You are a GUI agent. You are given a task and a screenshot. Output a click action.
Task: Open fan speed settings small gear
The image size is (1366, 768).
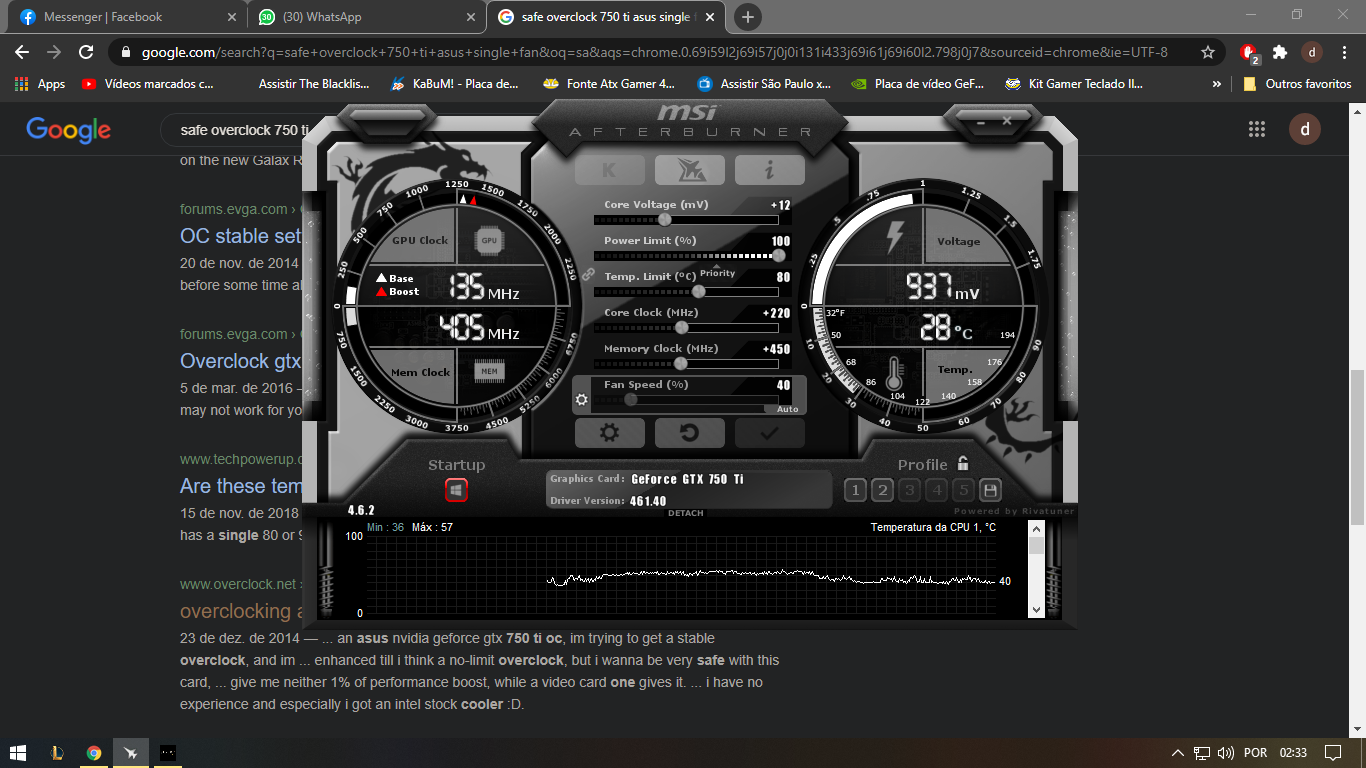coord(581,399)
